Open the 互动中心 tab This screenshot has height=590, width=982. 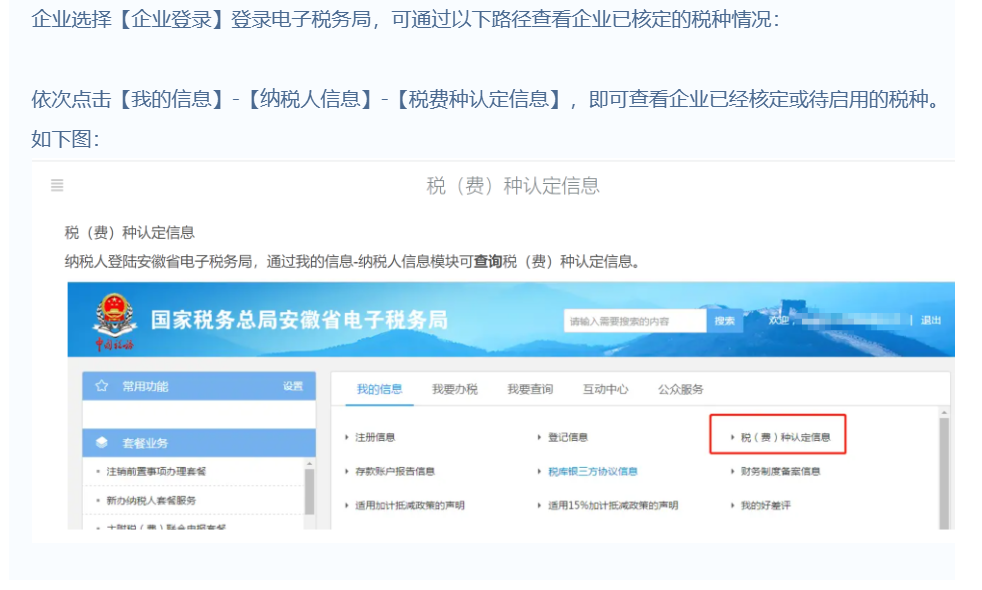click(605, 389)
